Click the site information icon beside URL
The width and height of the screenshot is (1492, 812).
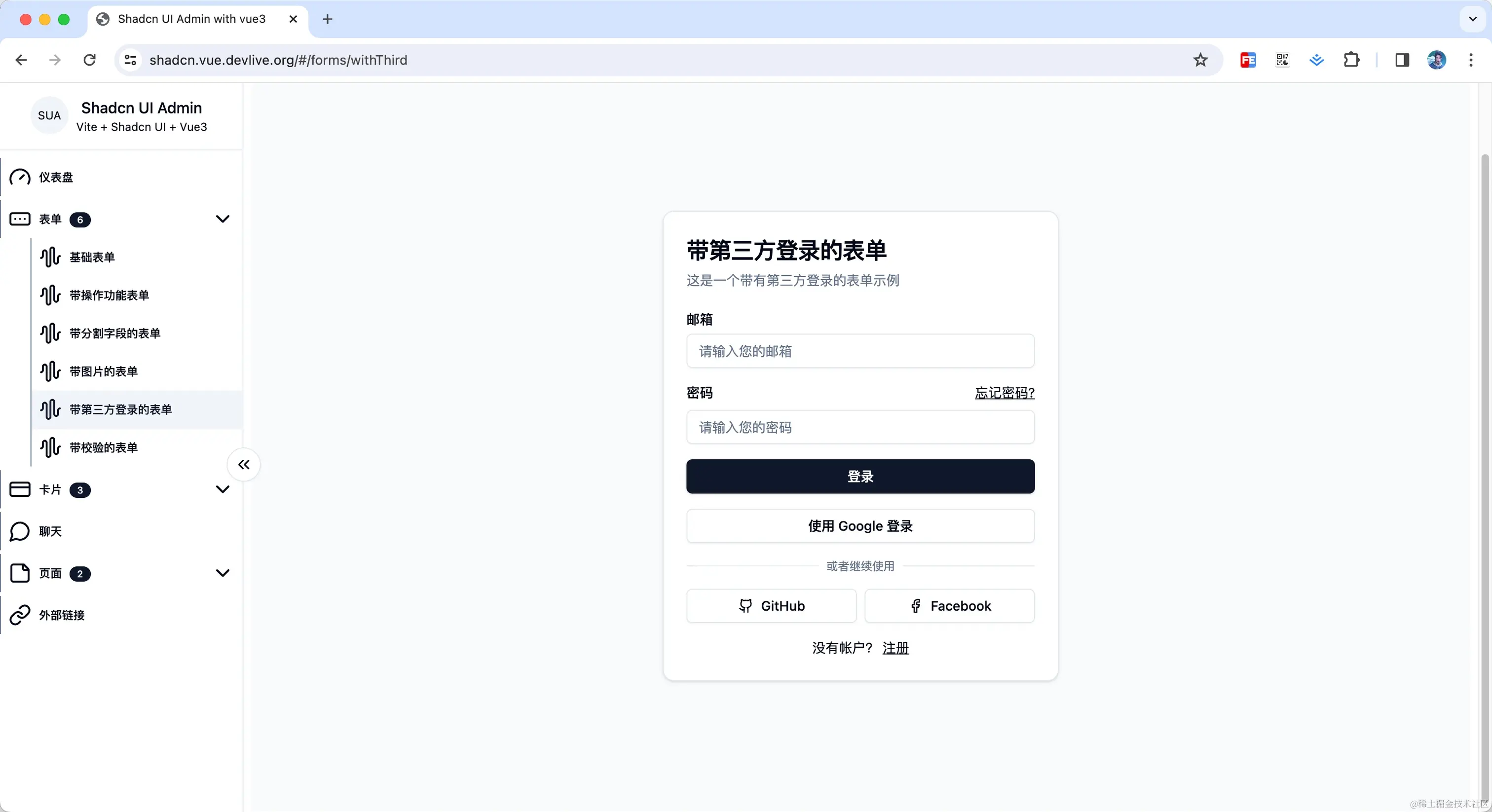(131, 60)
